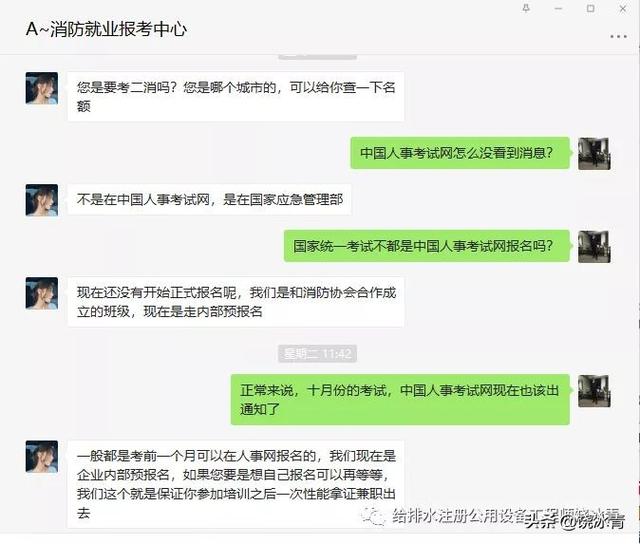Click the last bubble about 企业内部预报名
The height and width of the screenshot is (544, 640).
(x=236, y=484)
